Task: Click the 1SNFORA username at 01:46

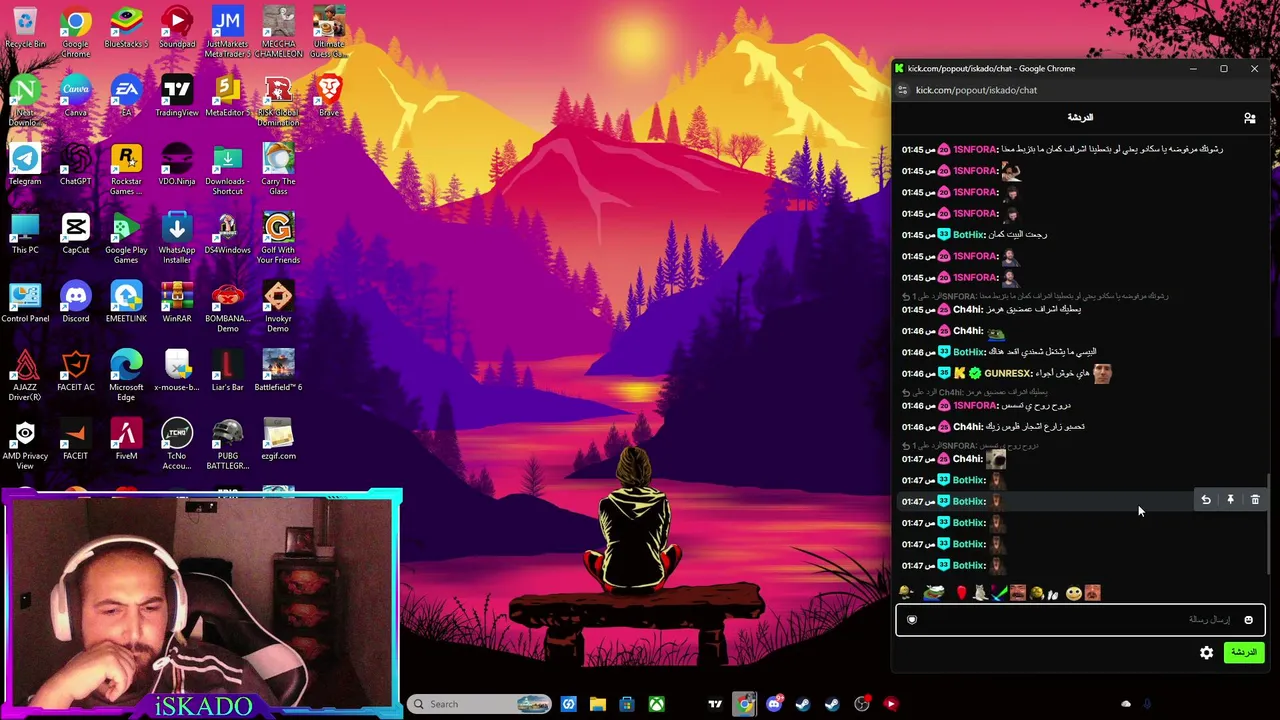Action: tap(976, 406)
